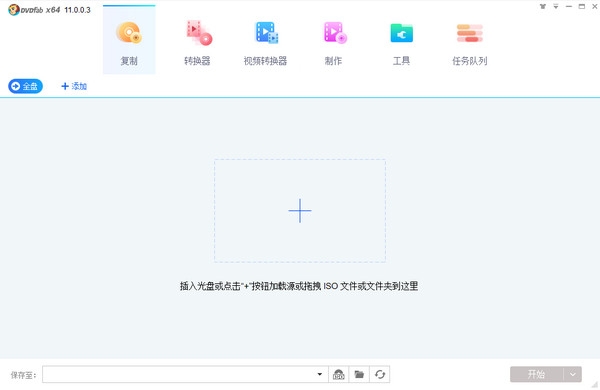Click the large plus sign to load a source
The image size is (600, 390).
click(300, 211)
